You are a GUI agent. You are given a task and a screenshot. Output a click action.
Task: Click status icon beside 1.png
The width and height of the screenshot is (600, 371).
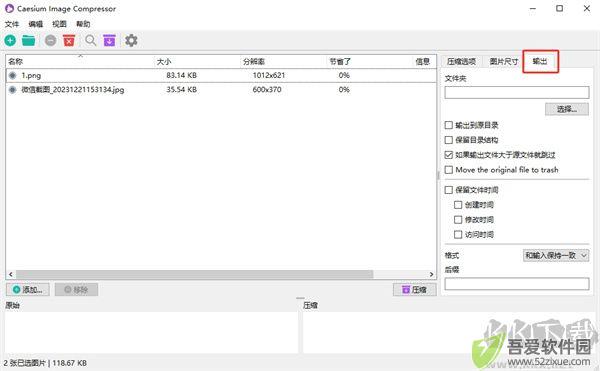click(13, 75)
